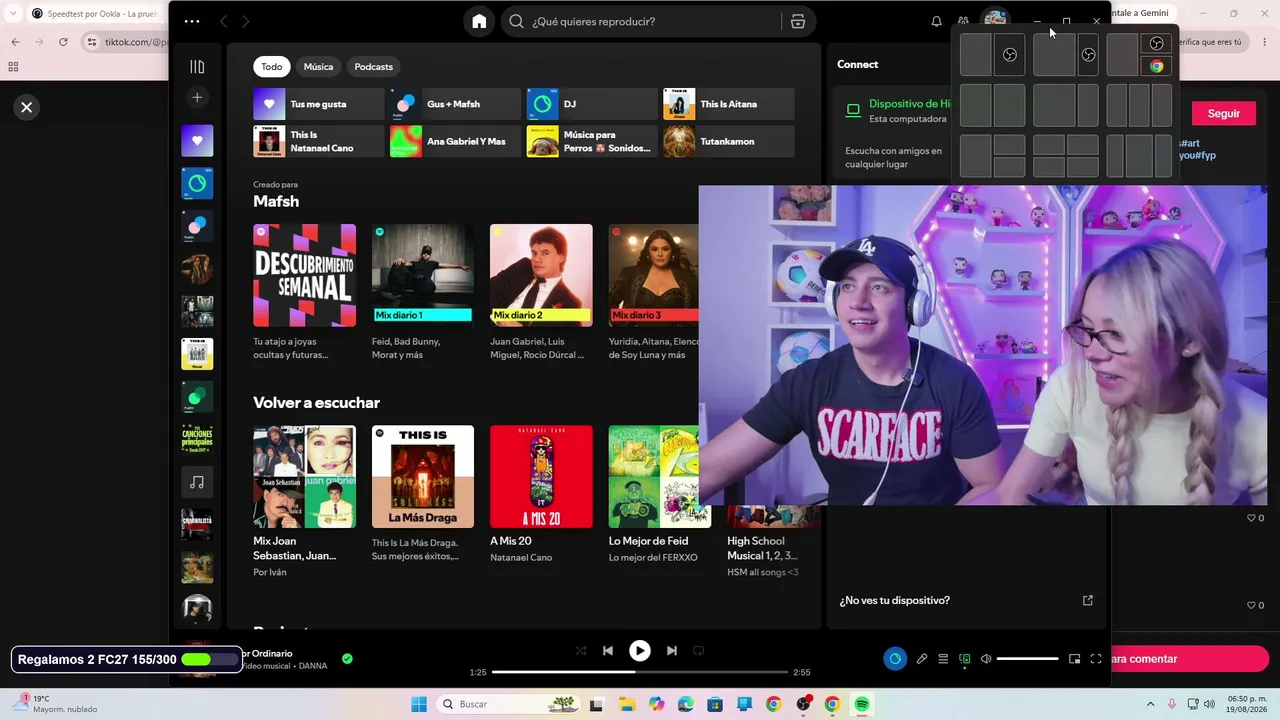The image size is (1280, 720).
Task: Open This Is Natanael Cano shortcut
Action: pyautogui.click(x=319, y=141)
